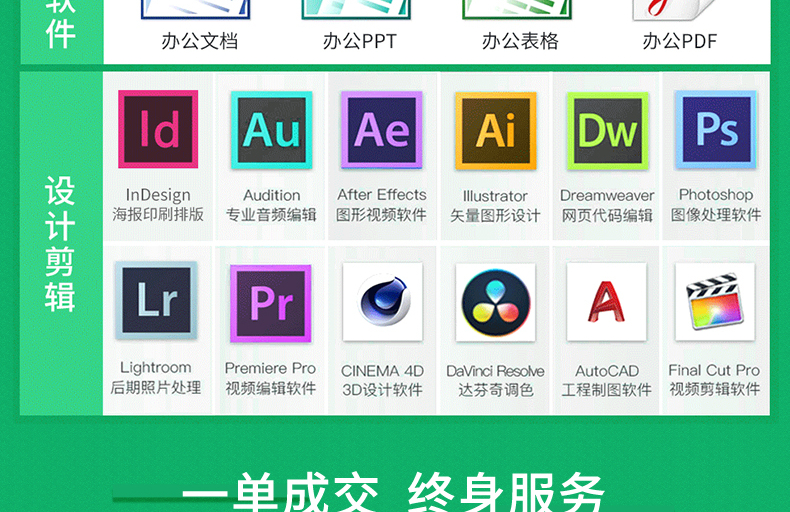Click the CINEMA 4D name text
Screen dimensions: 790x512
pos(382,371)
